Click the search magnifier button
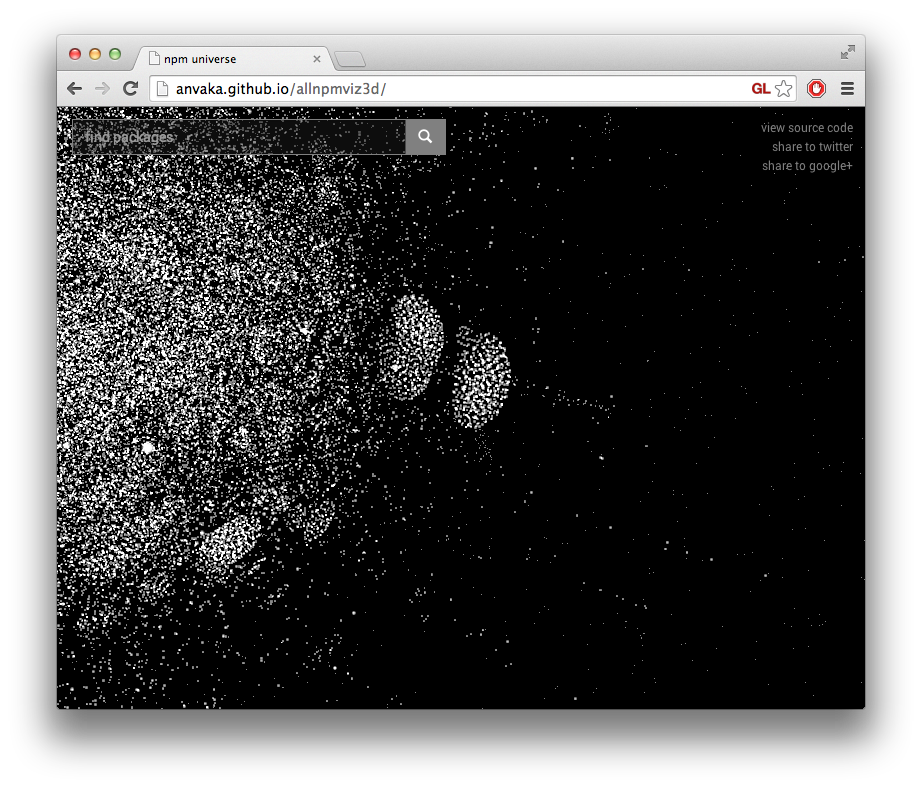This screenshot has height=788, width=922. pos(425,137)
